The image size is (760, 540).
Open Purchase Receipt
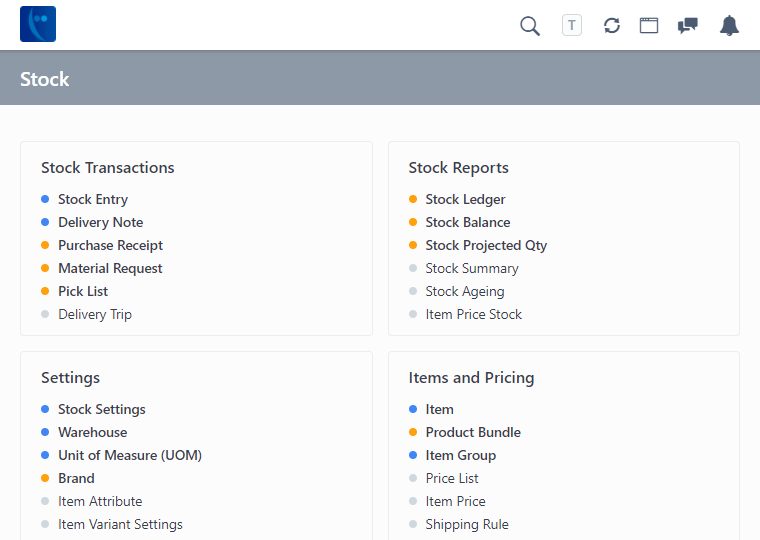tap(110, 245)
